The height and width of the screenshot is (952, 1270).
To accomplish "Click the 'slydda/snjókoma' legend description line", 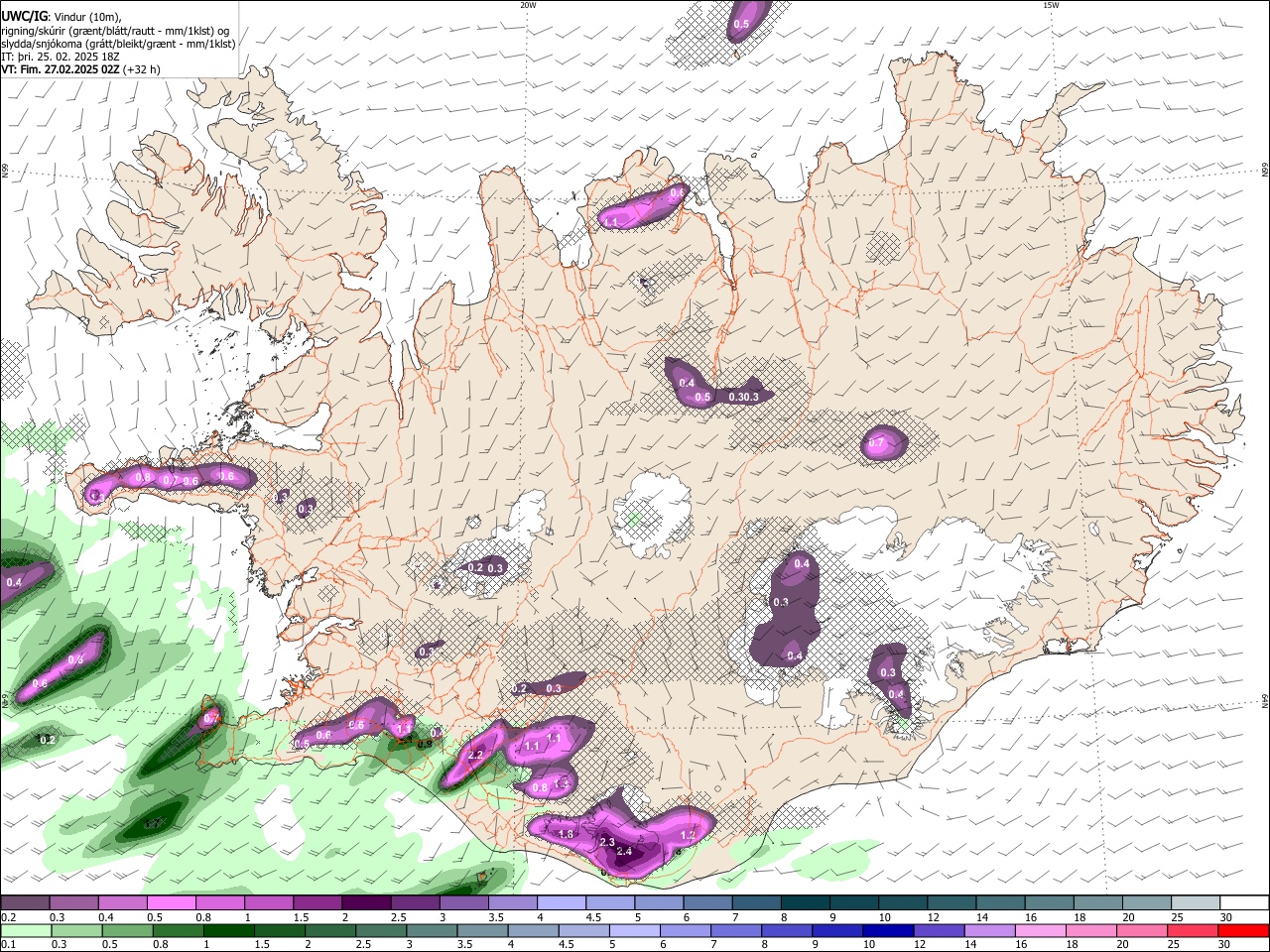I will 118,44.
